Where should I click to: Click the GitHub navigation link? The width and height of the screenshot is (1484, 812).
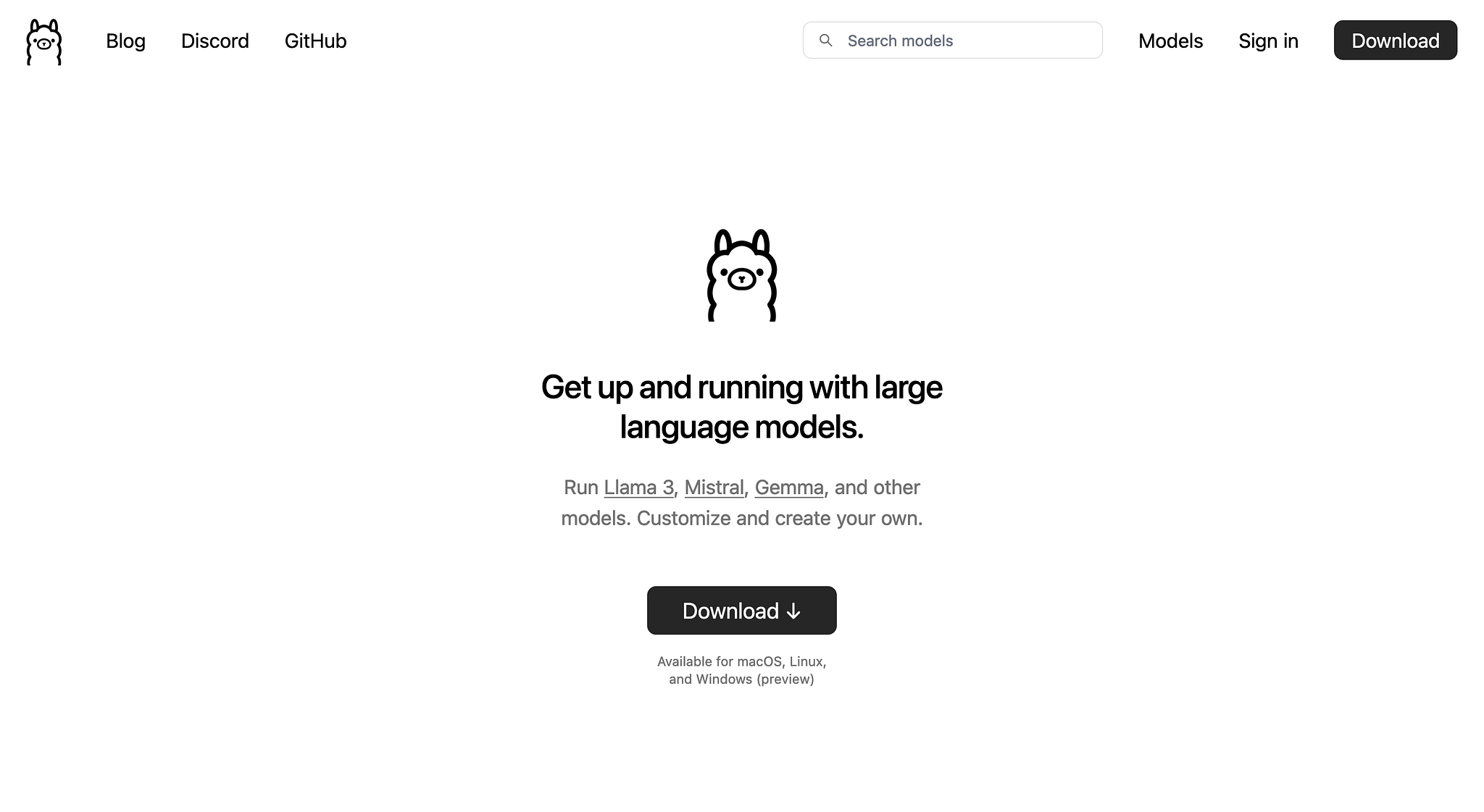tap(315, 41)
